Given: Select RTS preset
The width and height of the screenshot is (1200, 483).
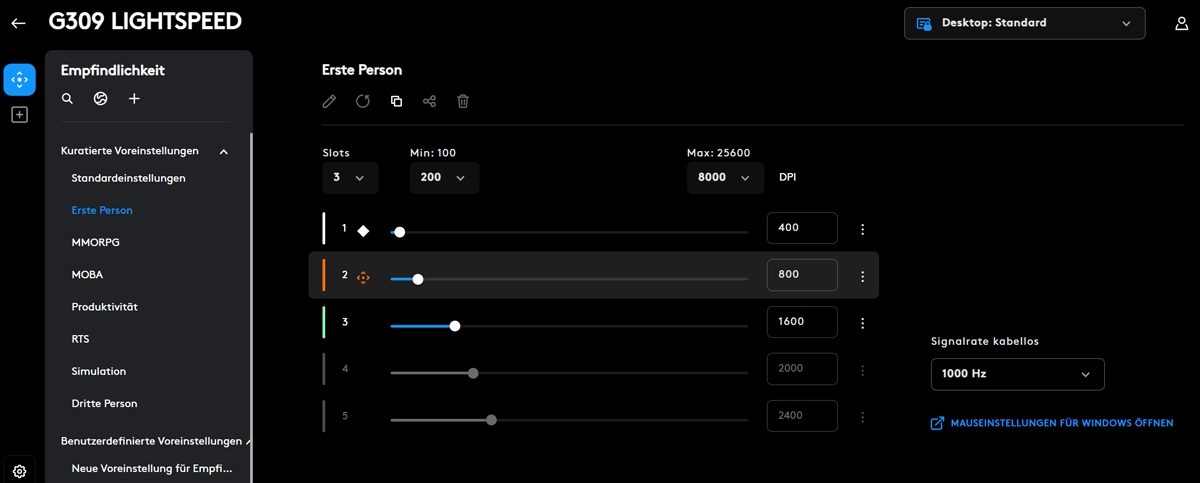Looking at the screenshot, I should [x=81, y=339].
